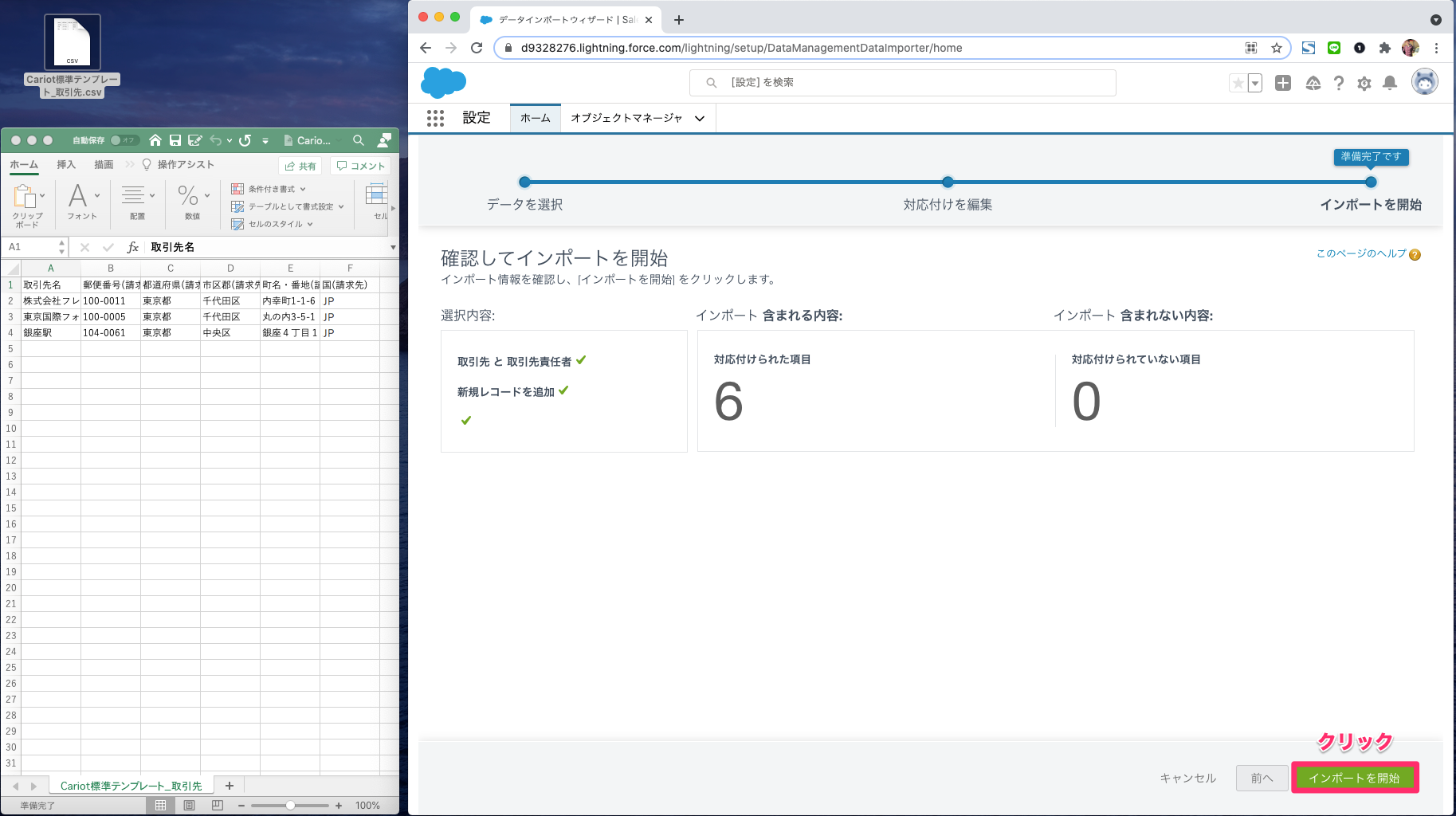Viewport: 1456px width, 816px height.
Task: Open the Salesforce favorites list dropdown
Action: tap(1255, 83)
